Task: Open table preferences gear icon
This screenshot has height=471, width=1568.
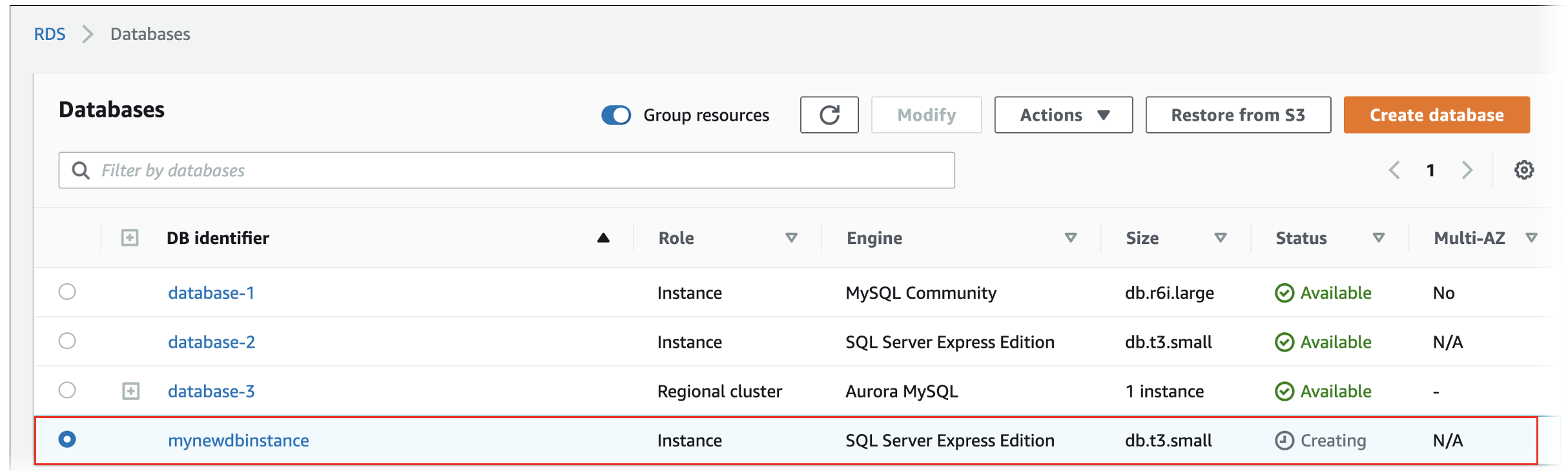Action: click(x=1523, y=170)
